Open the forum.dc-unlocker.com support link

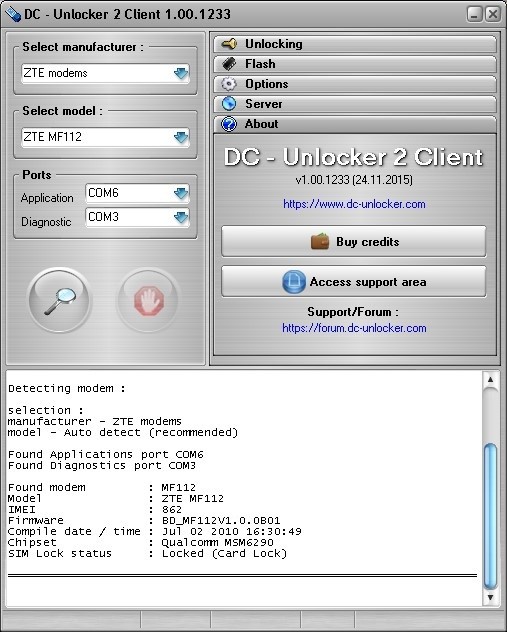(x=354, y=328)
